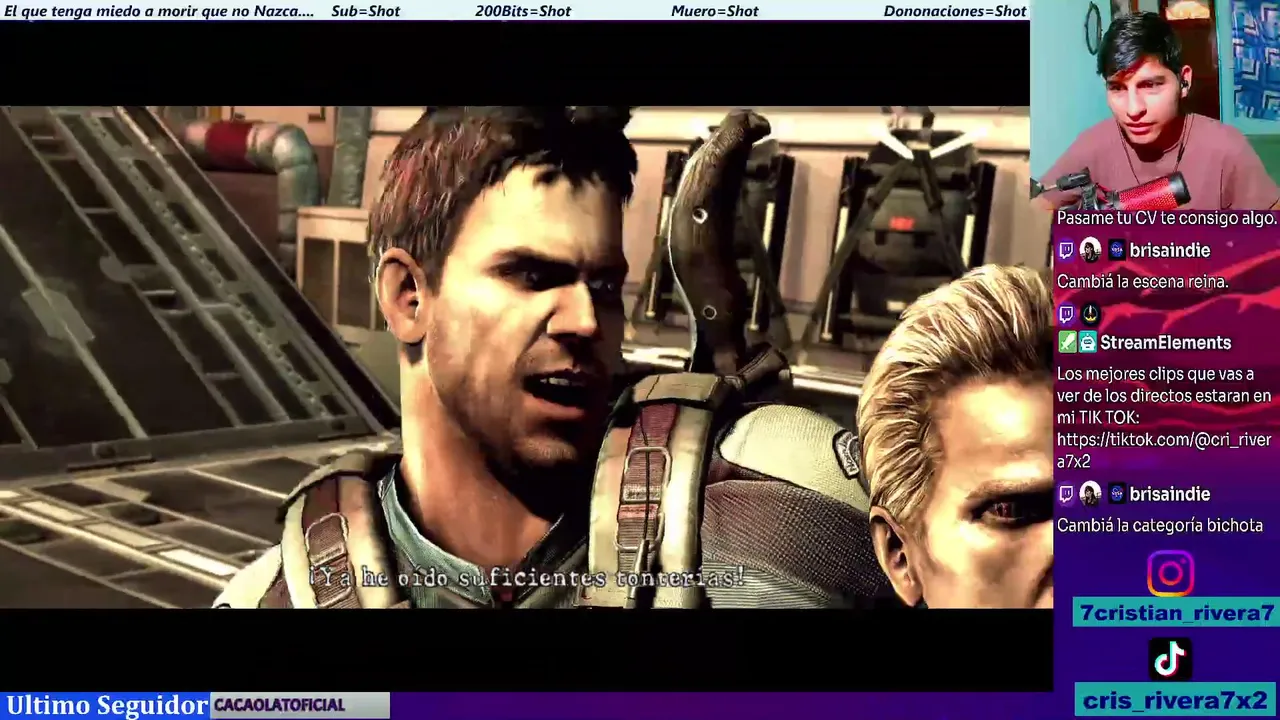Viewport: 1280px width, 720px height.
Task: Click the robot badge beside StreamElements
Action: 1087,342
